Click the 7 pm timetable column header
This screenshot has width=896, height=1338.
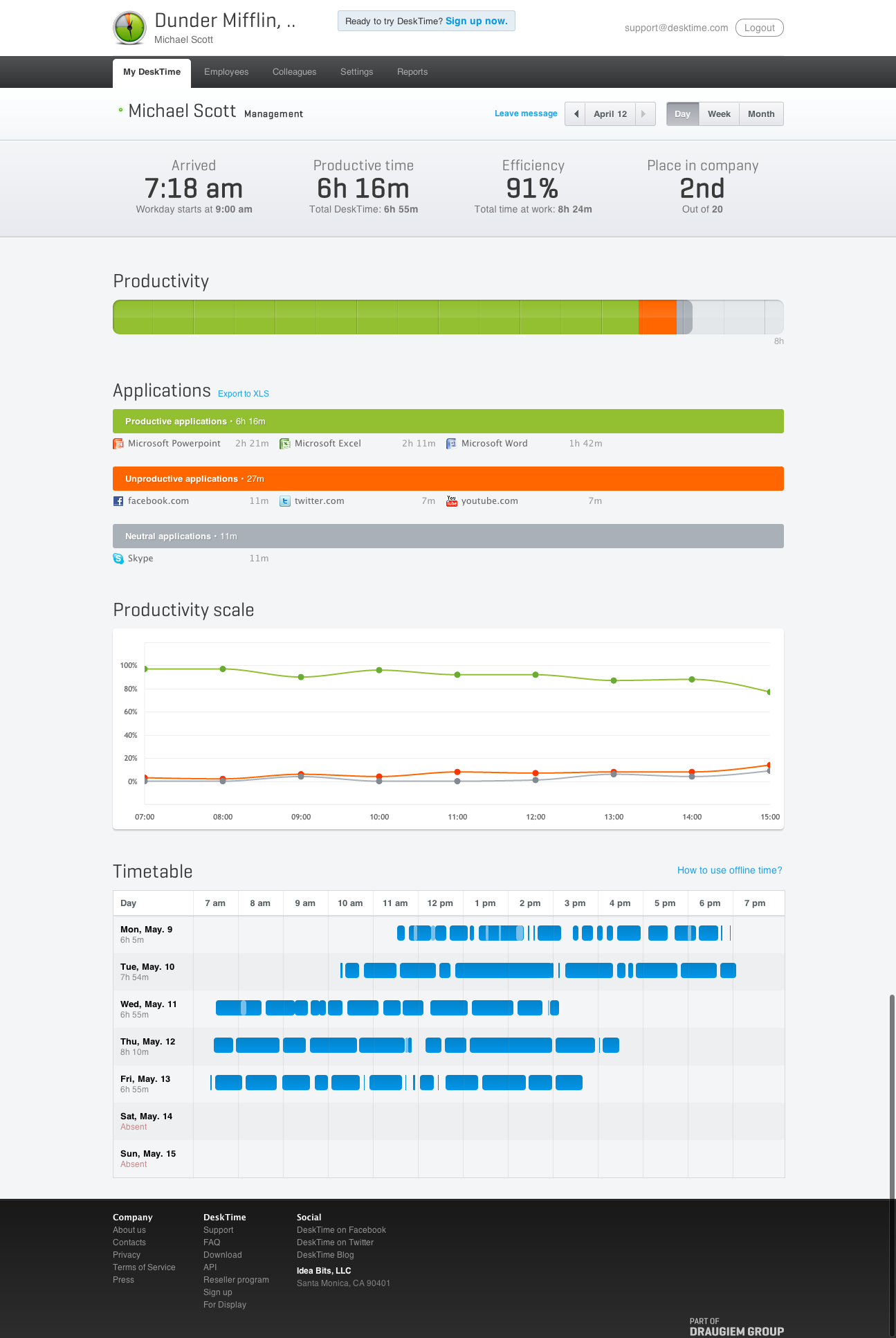pos(755,903)
